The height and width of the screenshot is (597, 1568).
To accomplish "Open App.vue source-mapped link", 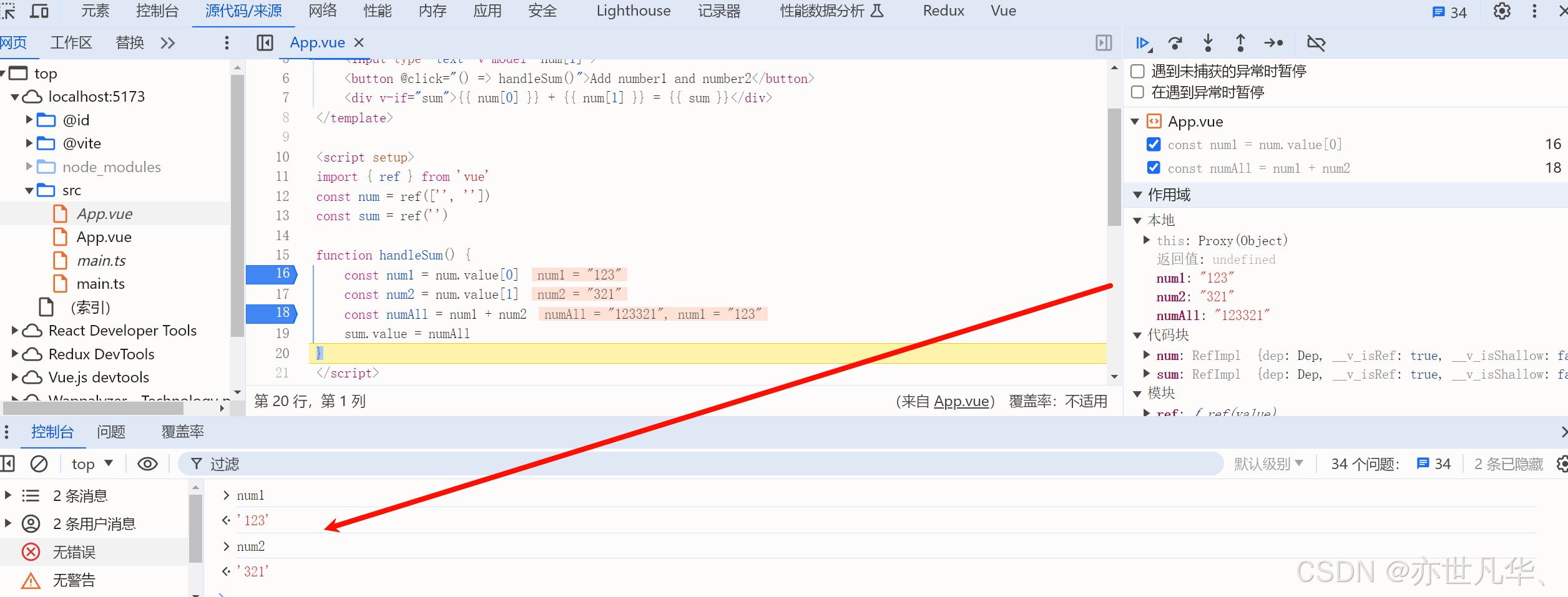I will (x=961, y=401).
